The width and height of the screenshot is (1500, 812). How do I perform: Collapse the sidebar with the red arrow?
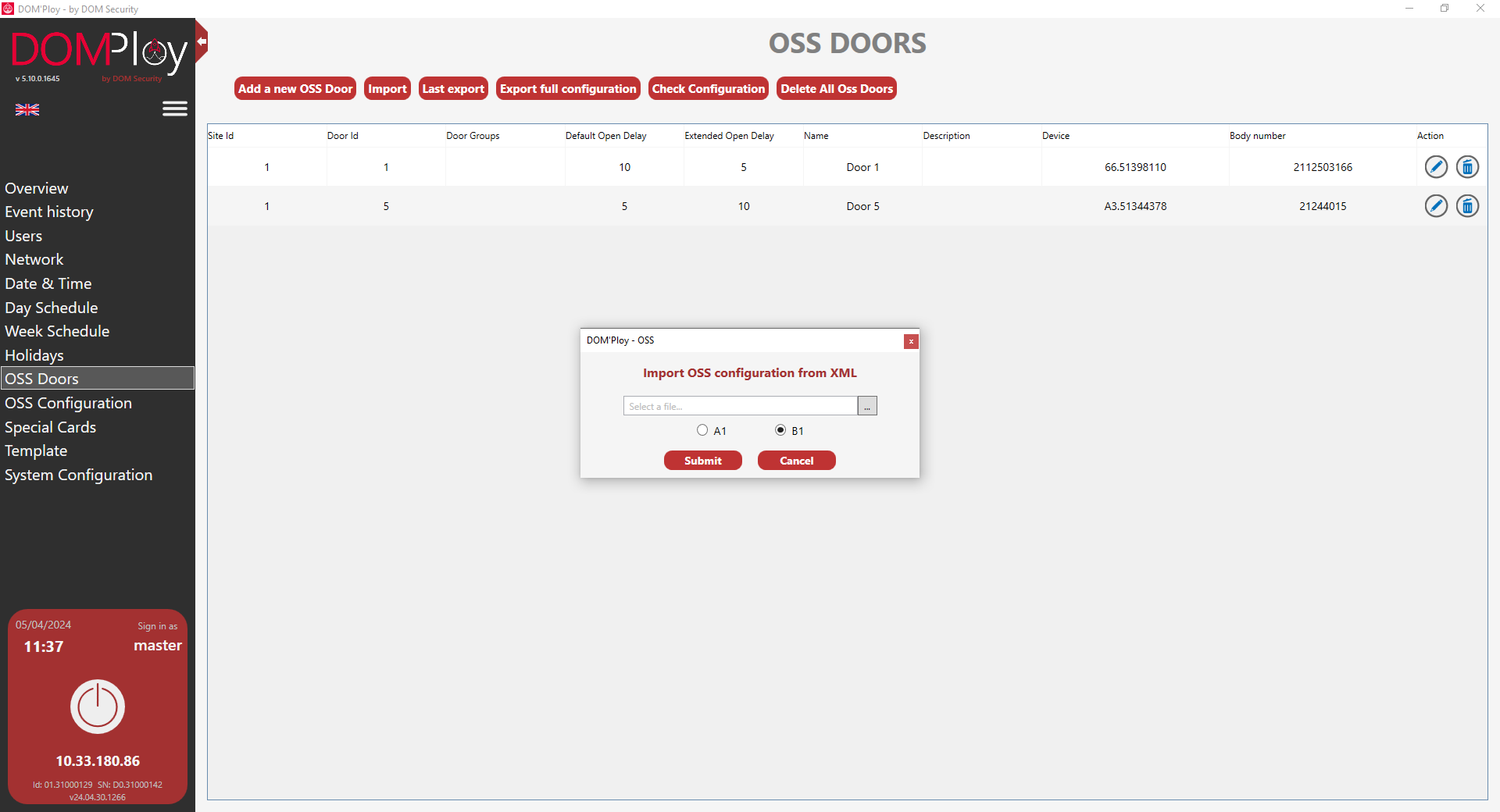click(x=202, y=41)
